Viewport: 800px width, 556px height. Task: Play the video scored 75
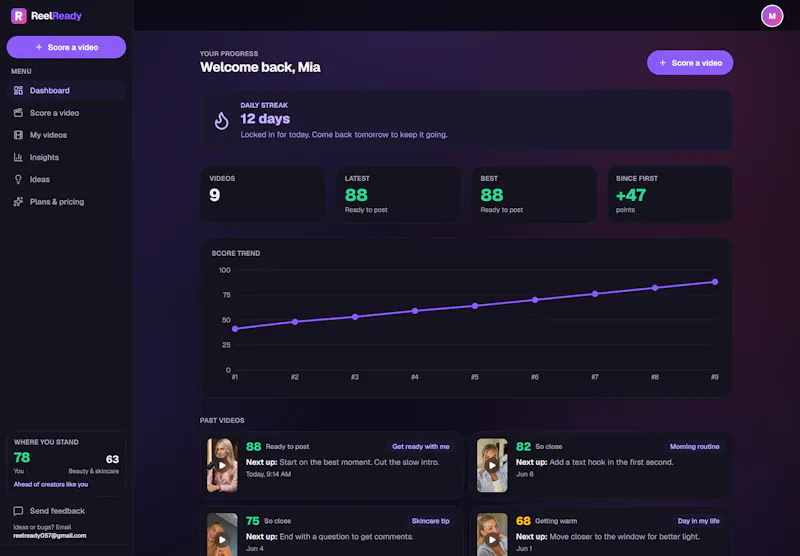(222, 539)
